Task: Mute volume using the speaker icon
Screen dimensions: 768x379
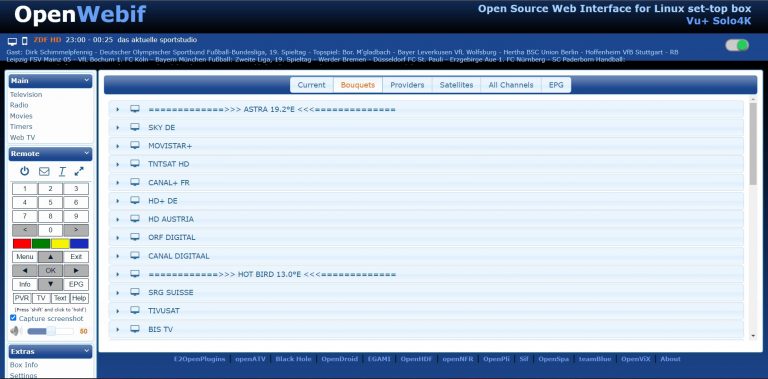Action: click(16, 331)
